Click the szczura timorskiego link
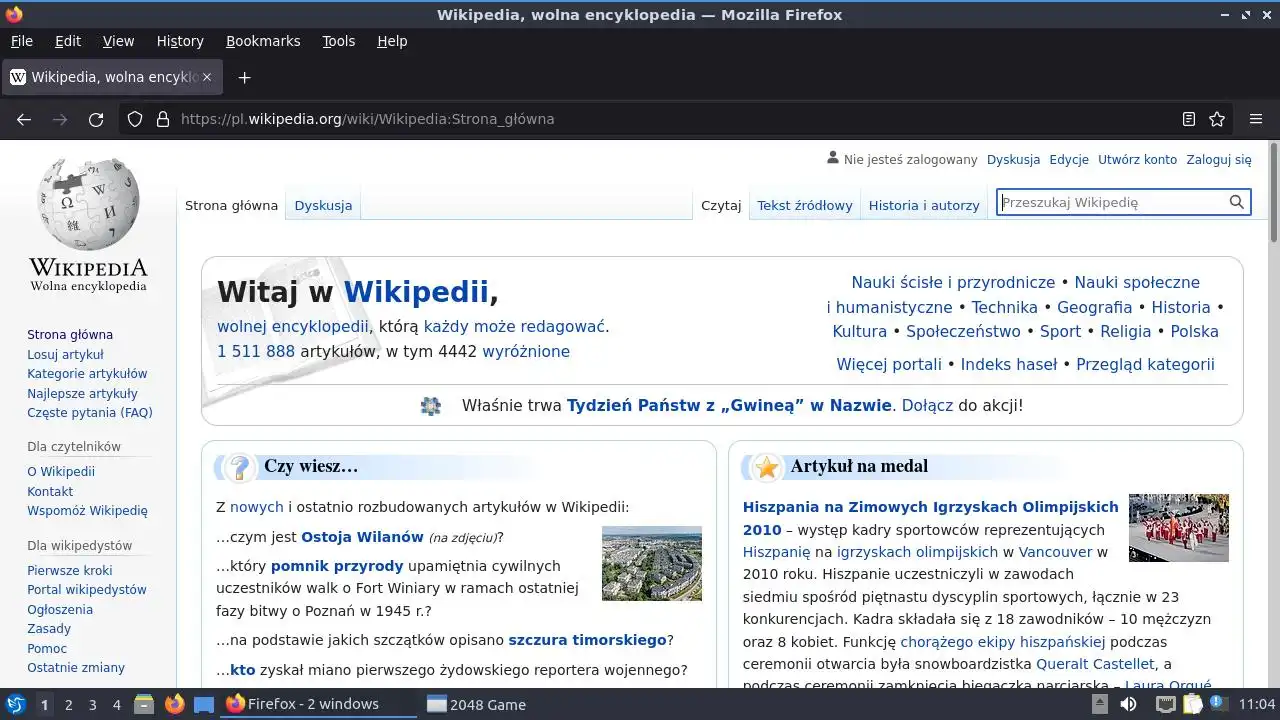Image resolution: width=1280 pixels, height=720 pixels. [587, 640]
